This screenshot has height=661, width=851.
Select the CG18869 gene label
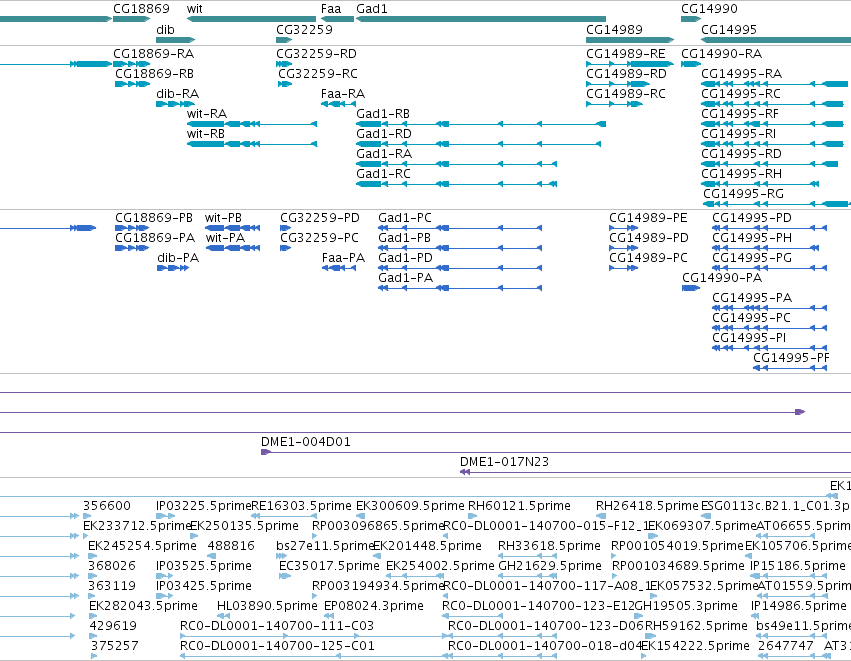pyautogui.click(x=141, y=9)
